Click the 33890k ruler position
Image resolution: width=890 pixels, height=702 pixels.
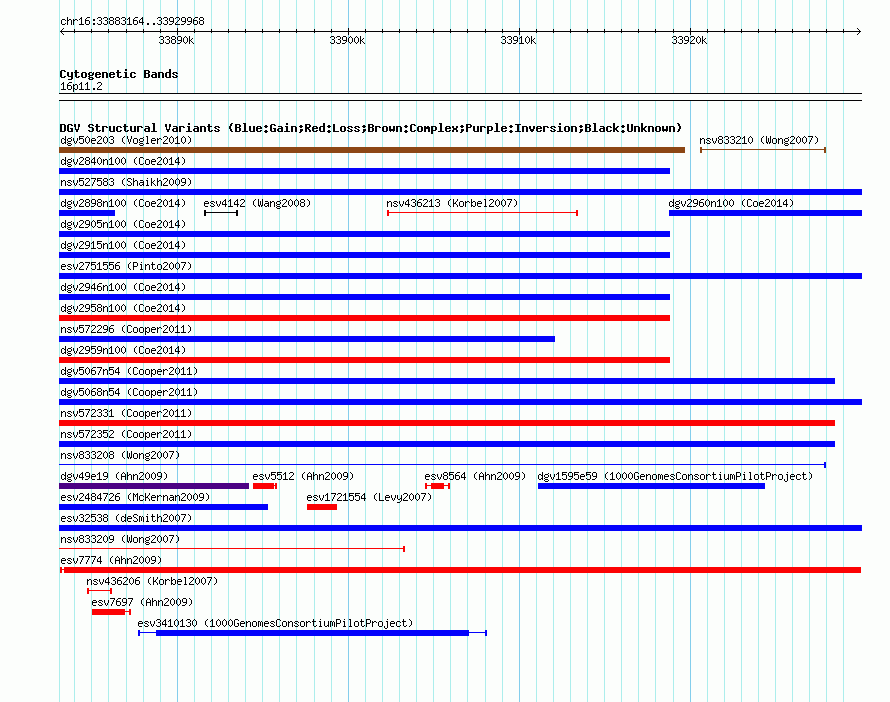(x=176, y=40)
